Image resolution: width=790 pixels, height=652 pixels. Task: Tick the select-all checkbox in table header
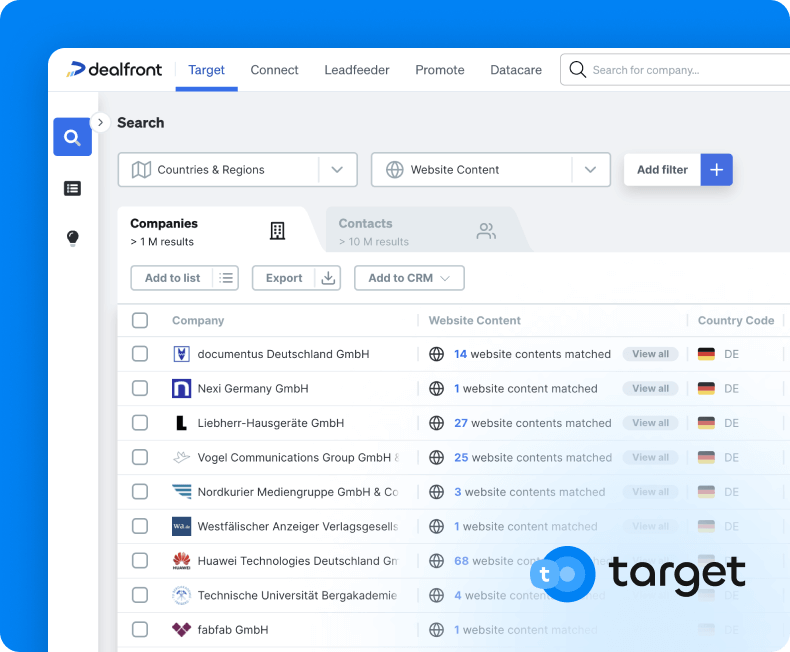pos(140,320)
